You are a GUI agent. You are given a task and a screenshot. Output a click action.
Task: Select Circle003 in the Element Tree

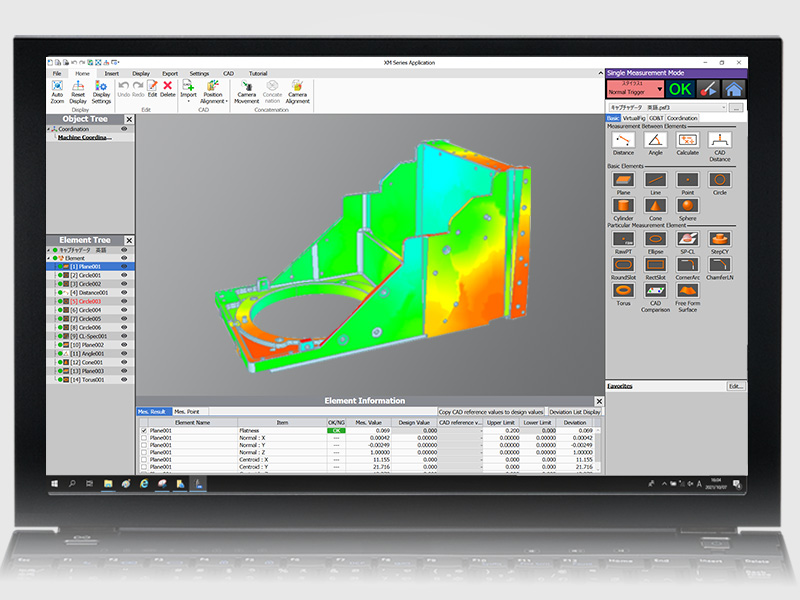89,301
